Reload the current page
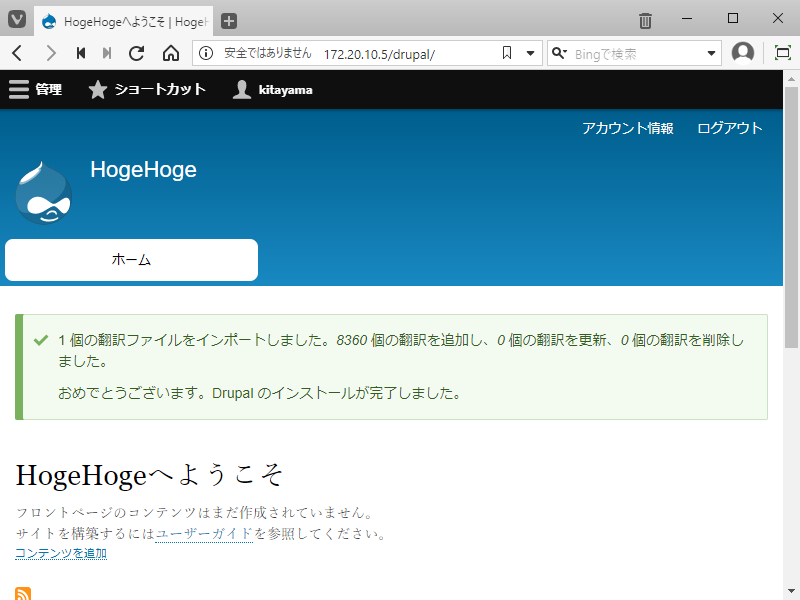The height and width of the screenshot is (600, 800). coord(136,53)
